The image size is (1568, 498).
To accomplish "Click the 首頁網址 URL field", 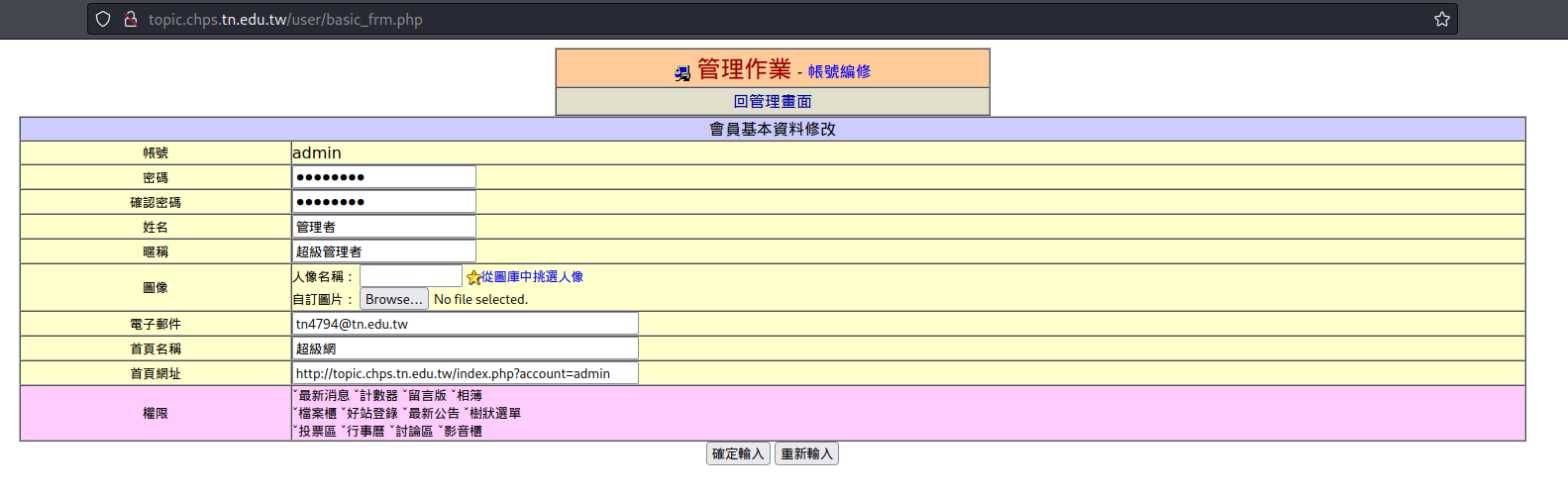I will tap(466, 373).
